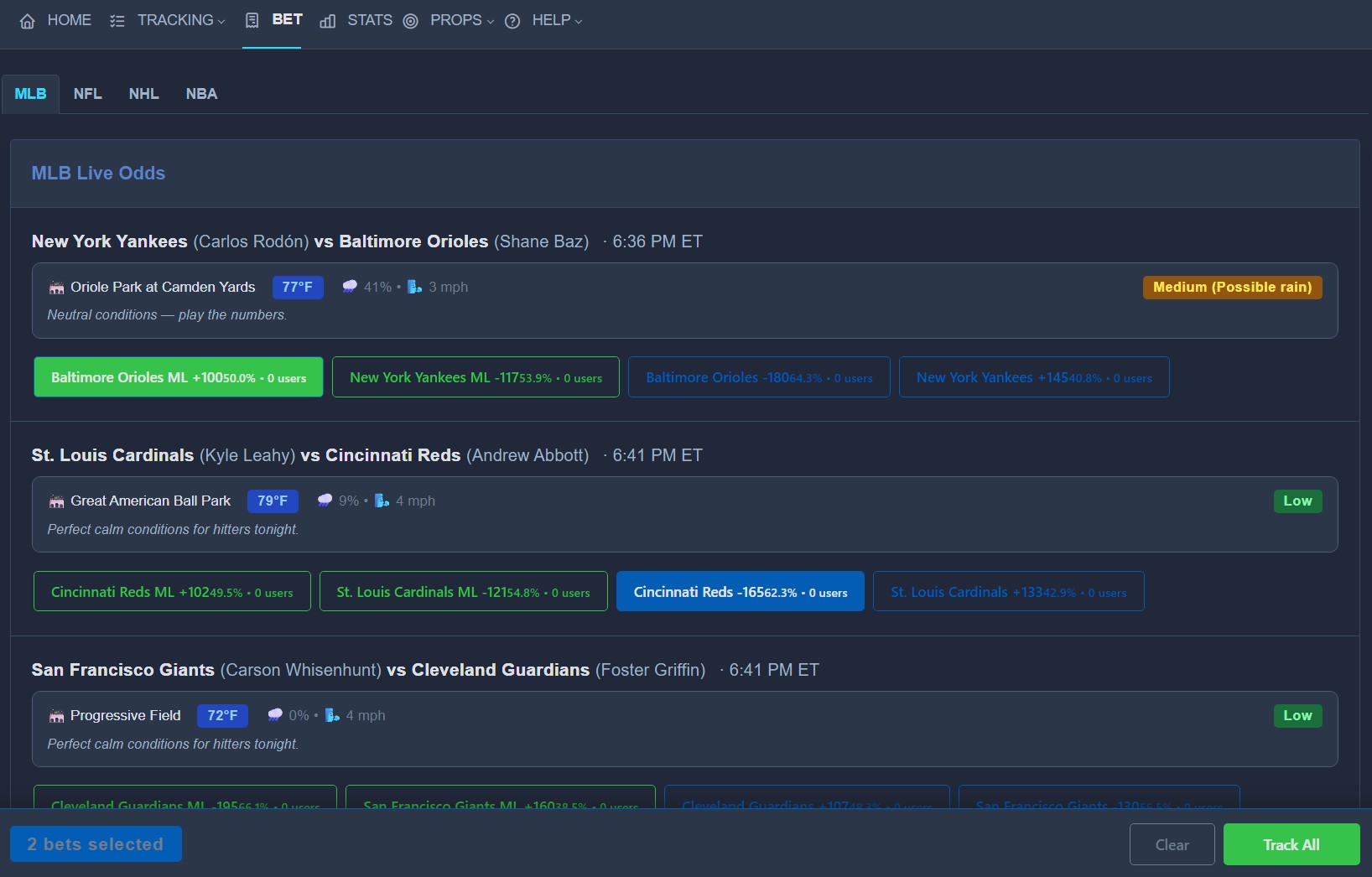Image resolution: width=1372 pixels, height=877 pixels.
Task: Click the Medium (Possible rain) badge
Action: click(x=1233, y=288)
